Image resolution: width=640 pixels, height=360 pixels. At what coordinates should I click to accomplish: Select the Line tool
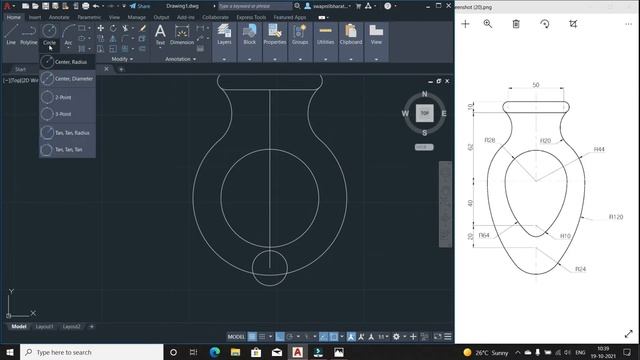pos(11,34)
